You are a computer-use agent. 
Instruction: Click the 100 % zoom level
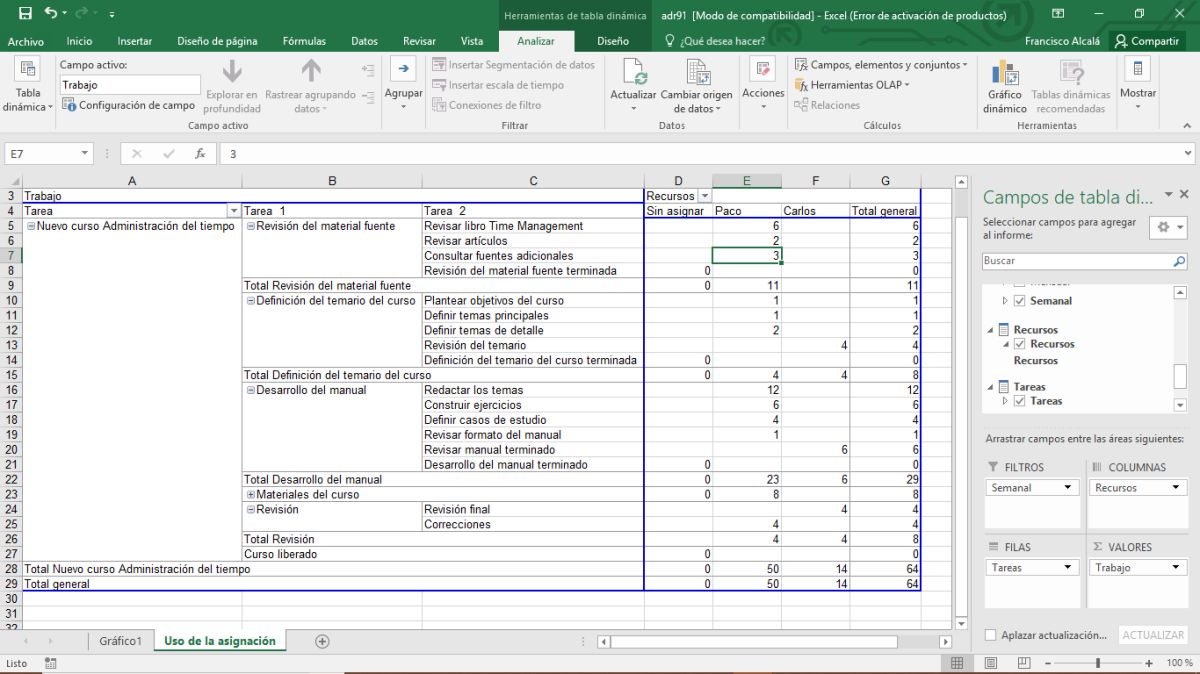coord(1179,663)
